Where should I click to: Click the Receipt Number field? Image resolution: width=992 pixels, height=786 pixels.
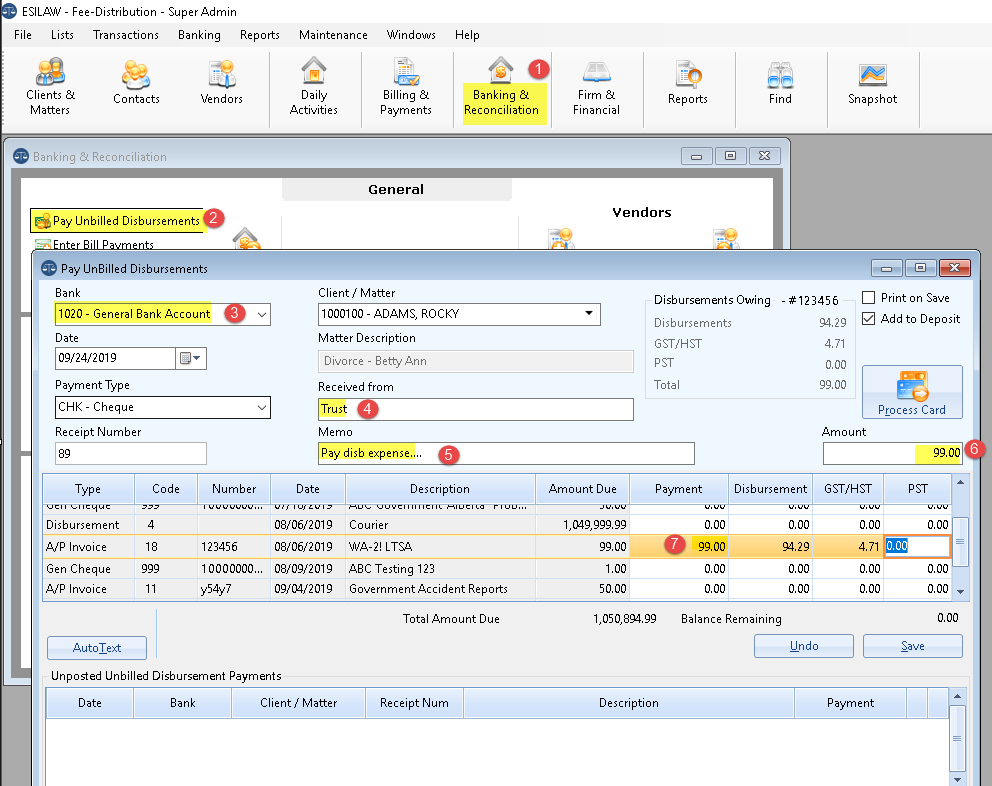[x=130, y=454]
